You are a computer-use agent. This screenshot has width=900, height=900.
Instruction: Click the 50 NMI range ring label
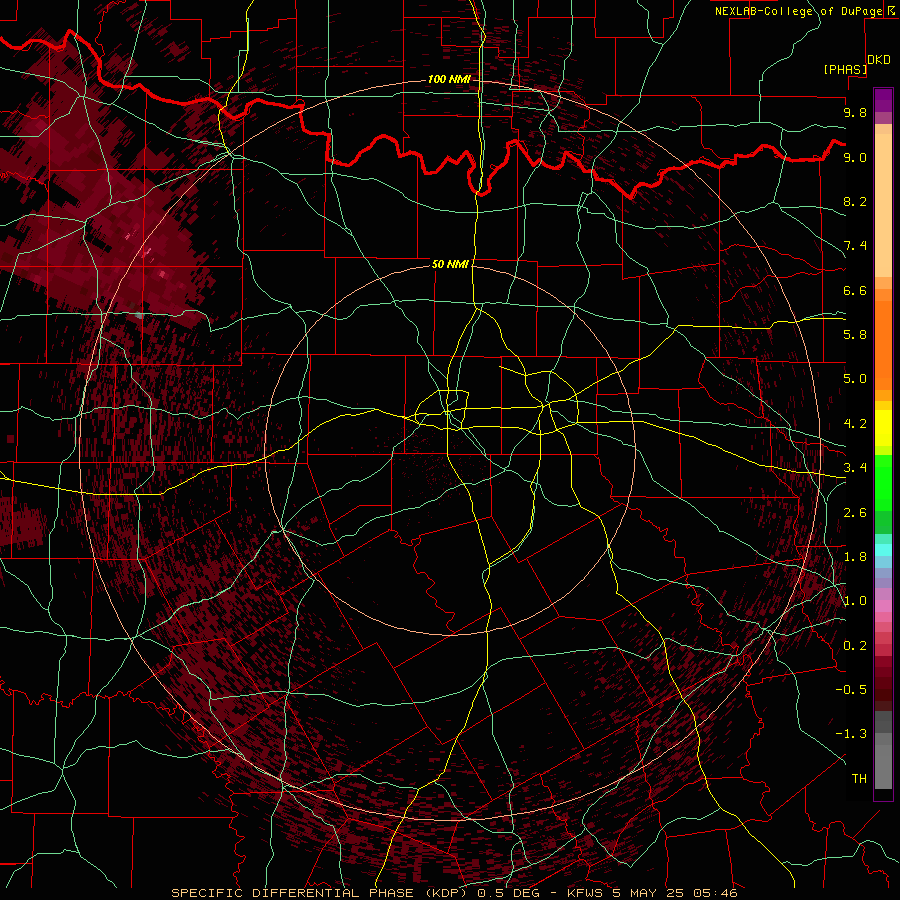coord(451,264)
